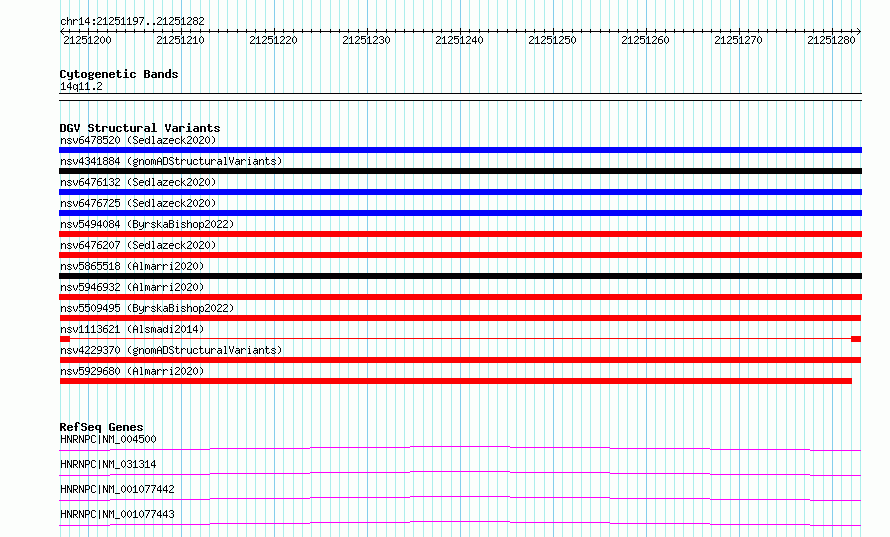The height and width of the screenshot is (537, 890).
Task: Open nsv6476725 (Sedlazeck2020) variant label
Action: [x=138, y=203]
